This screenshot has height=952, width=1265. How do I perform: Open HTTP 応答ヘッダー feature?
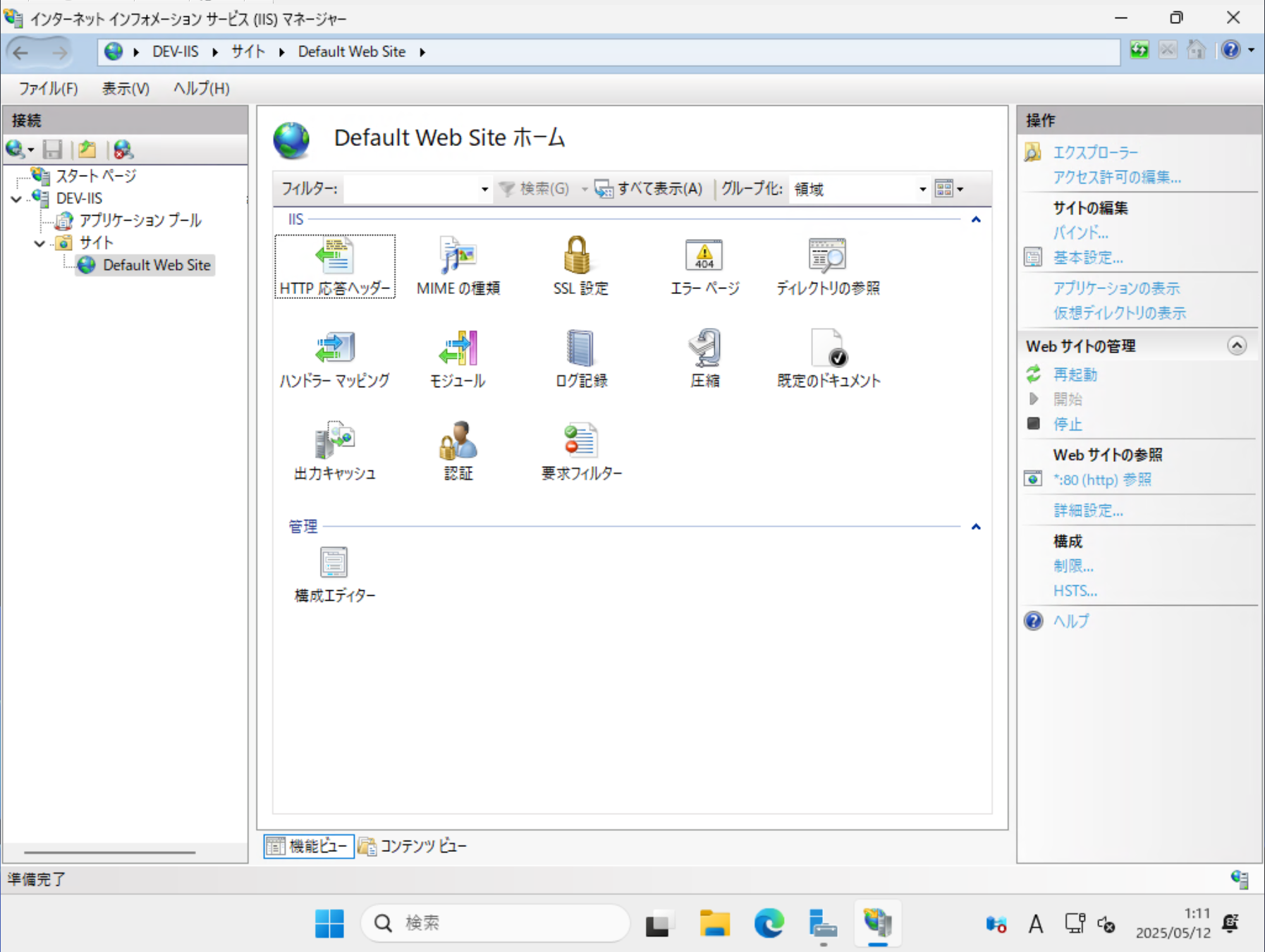pos(334,267)
